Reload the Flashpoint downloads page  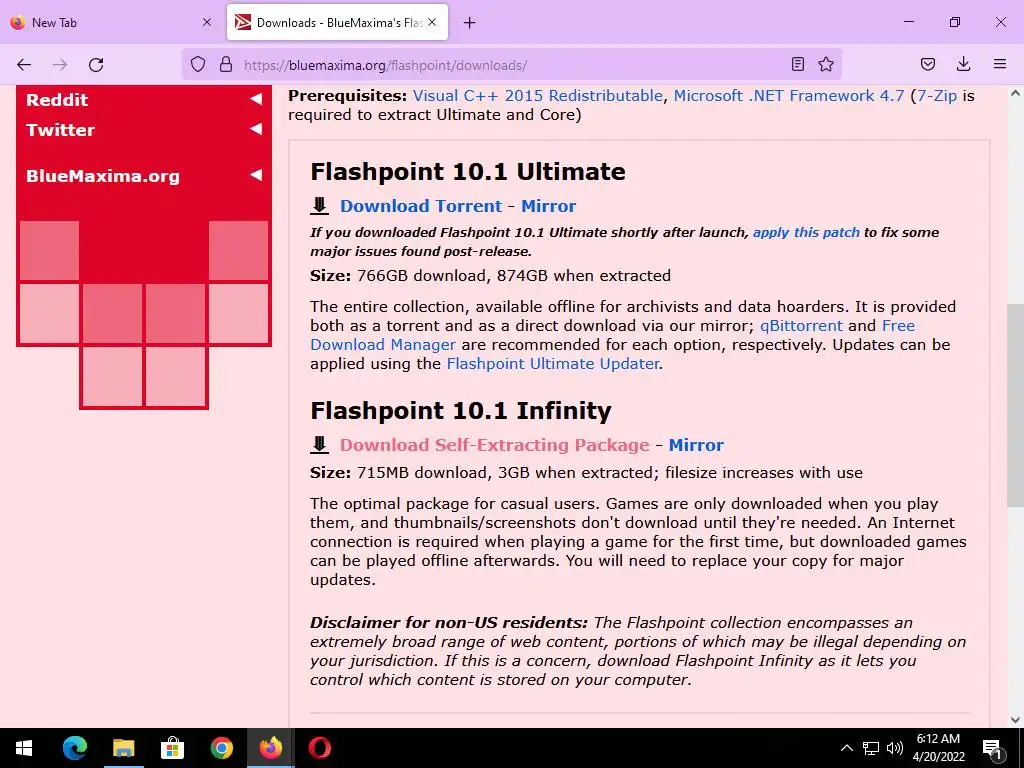96,65
